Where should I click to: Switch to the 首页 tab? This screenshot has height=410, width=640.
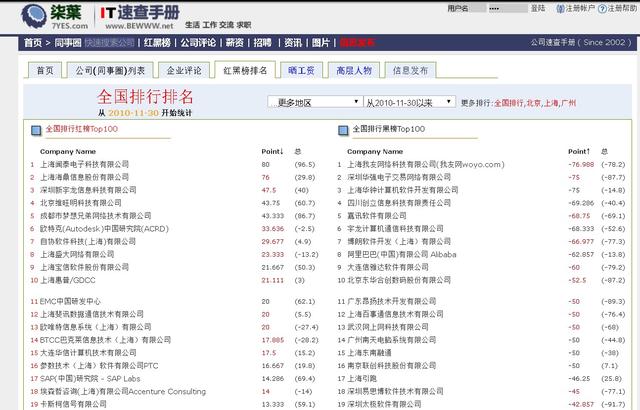(45, 70)
